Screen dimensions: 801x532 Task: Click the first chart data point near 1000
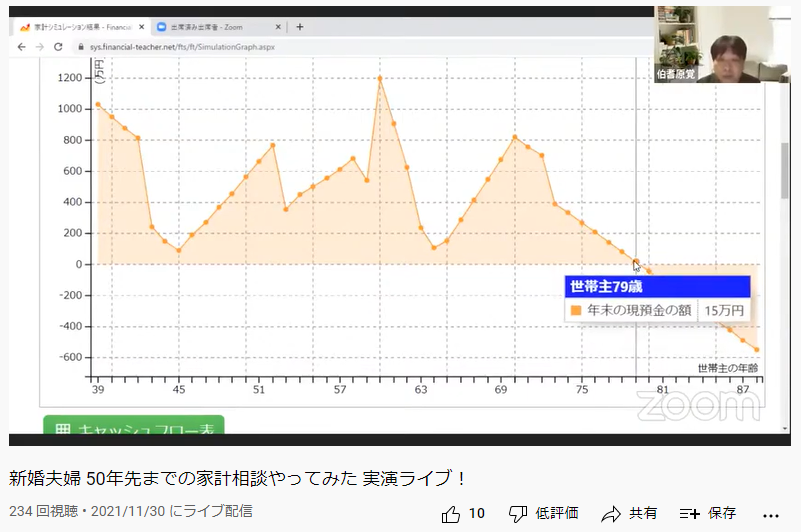98,104
